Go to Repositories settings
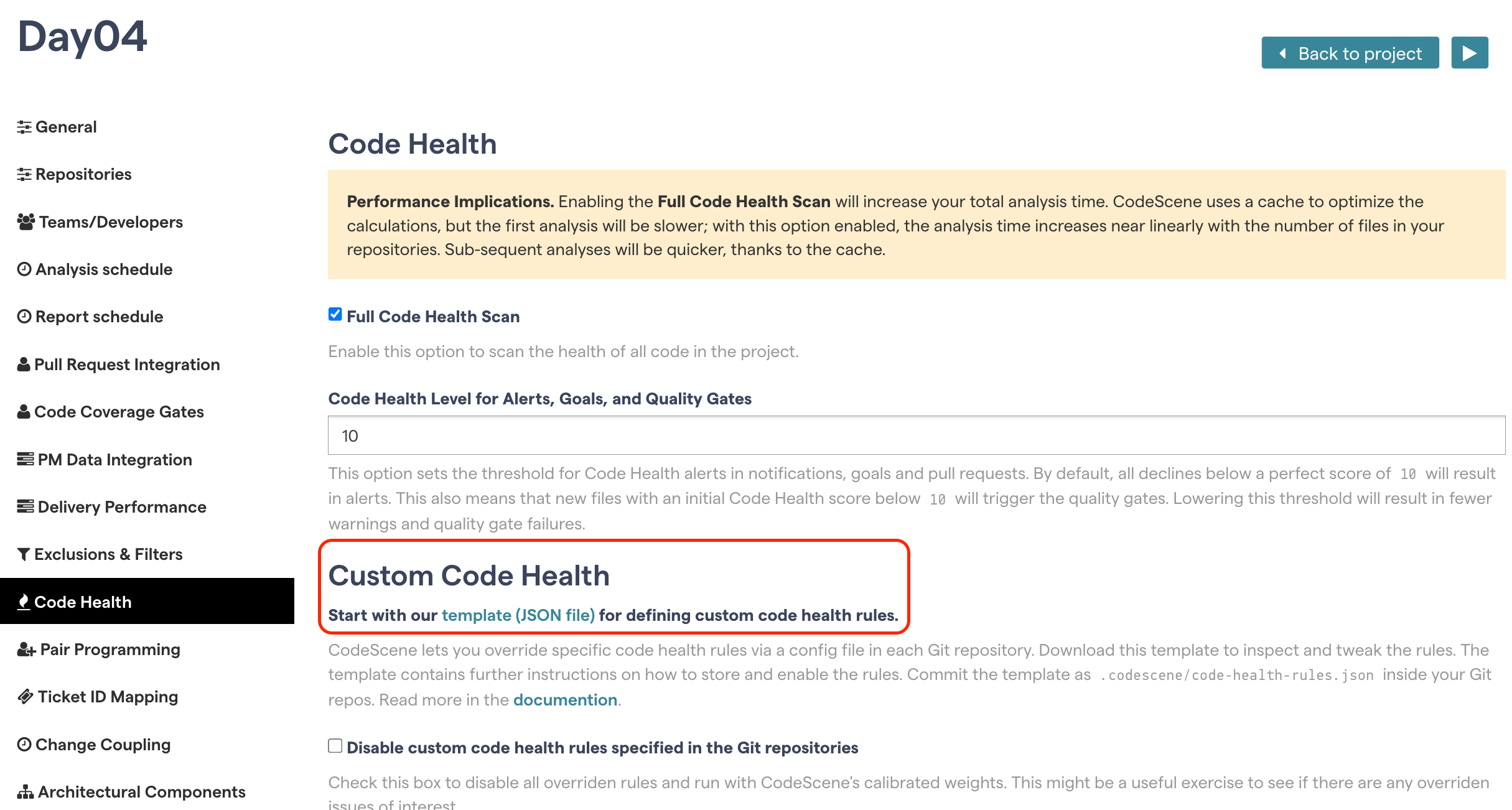 coord(83,174)
